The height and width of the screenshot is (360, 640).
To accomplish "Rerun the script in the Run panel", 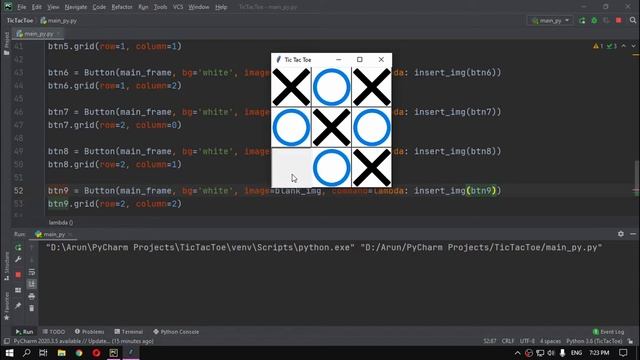I will [18, 247].
